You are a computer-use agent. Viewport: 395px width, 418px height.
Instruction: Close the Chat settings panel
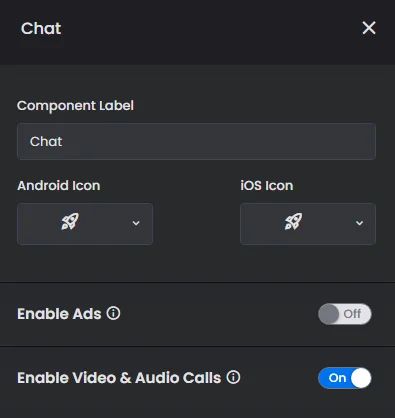click(x=369, y=28)
